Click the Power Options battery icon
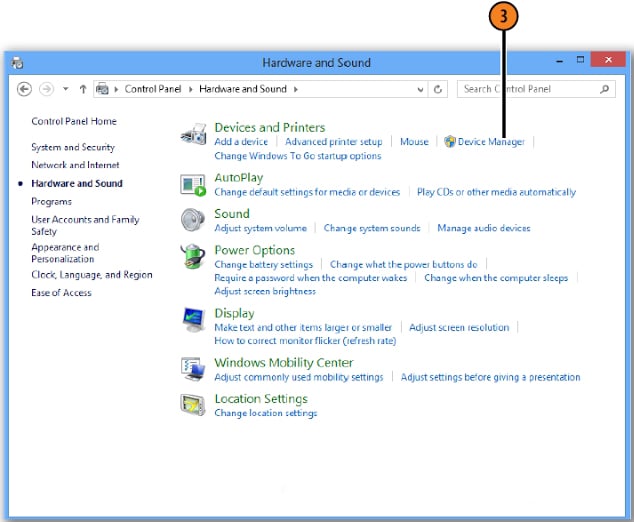The width and height of the screenshot is (634, 522). click(x=193, y=256)
